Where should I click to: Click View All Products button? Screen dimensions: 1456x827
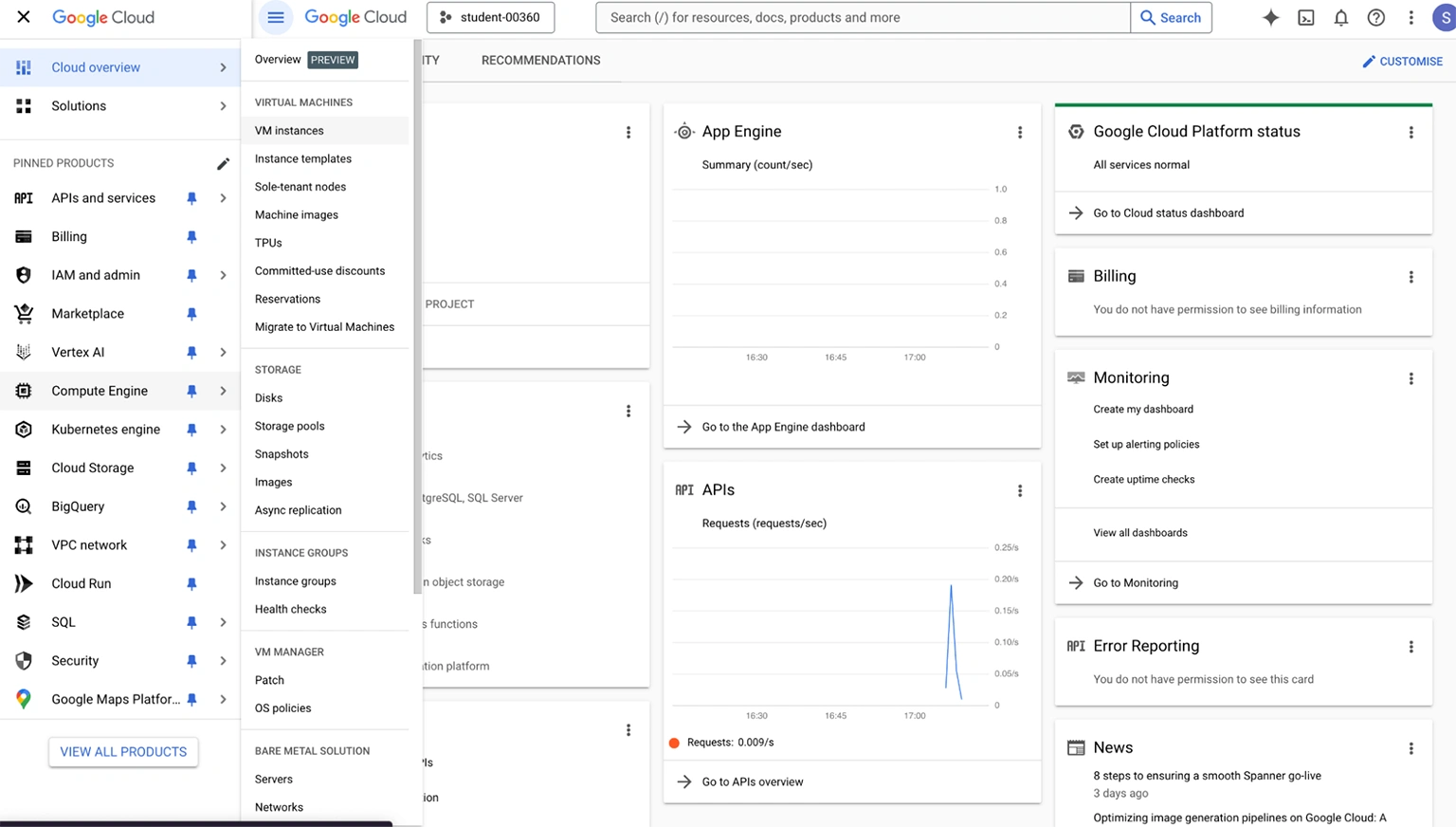tap(123, 752)
